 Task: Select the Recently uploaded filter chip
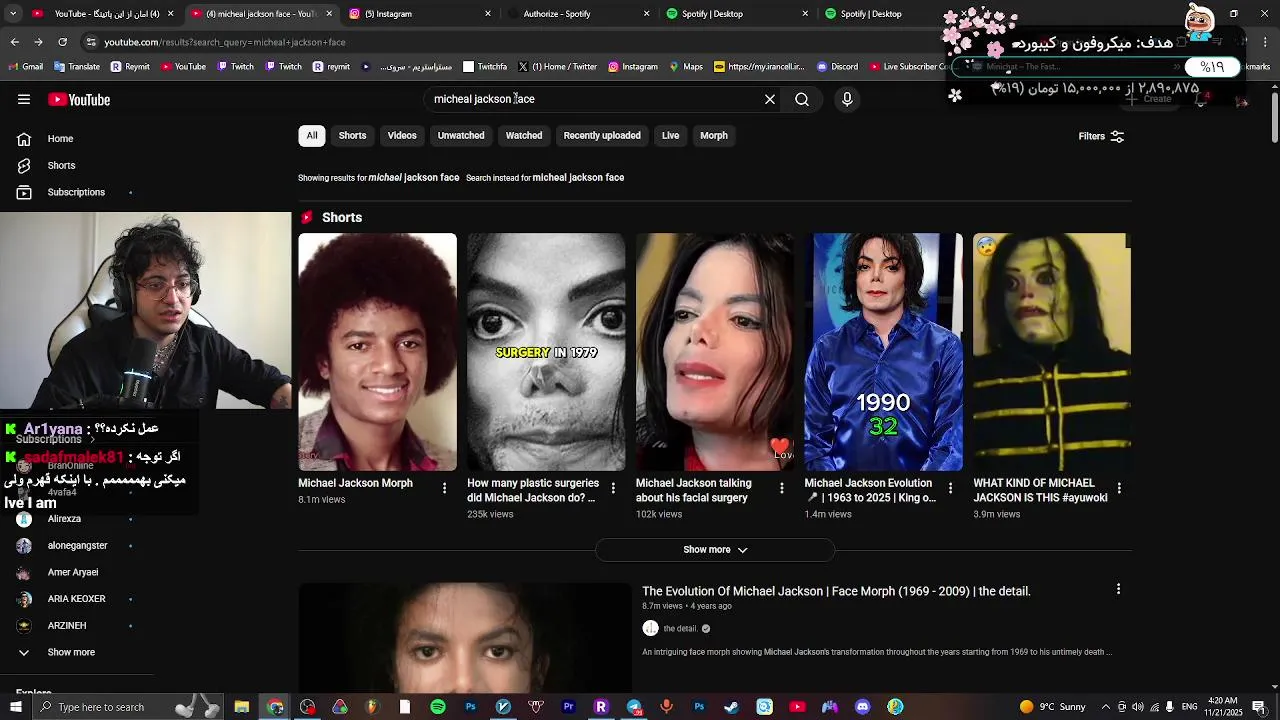[602, 136]
